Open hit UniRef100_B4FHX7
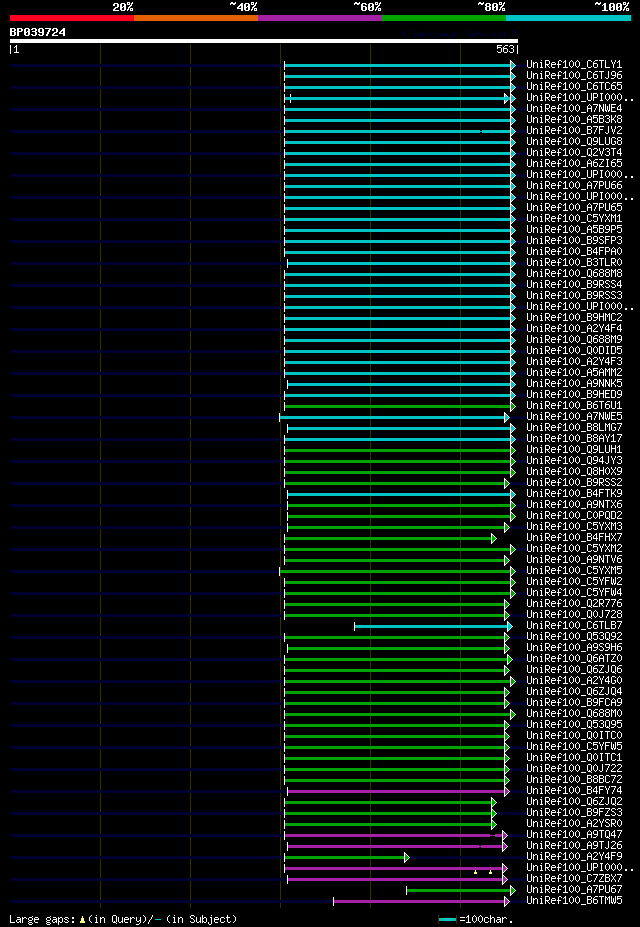640x927 pixels. coord(574,537)
